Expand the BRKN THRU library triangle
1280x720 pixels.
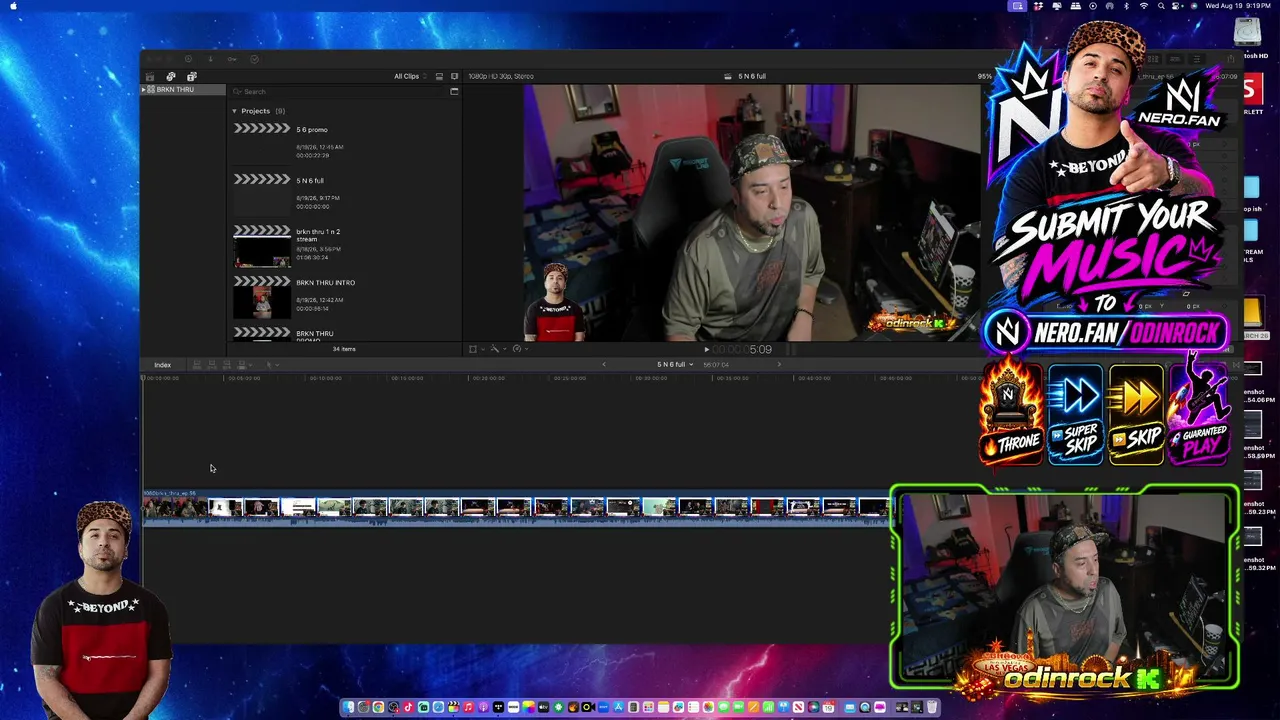point(144,90)
